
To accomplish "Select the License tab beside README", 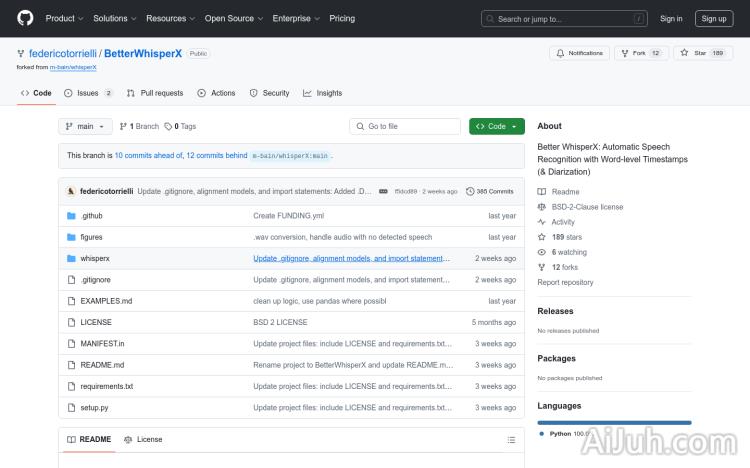I will tap(143, 439).
